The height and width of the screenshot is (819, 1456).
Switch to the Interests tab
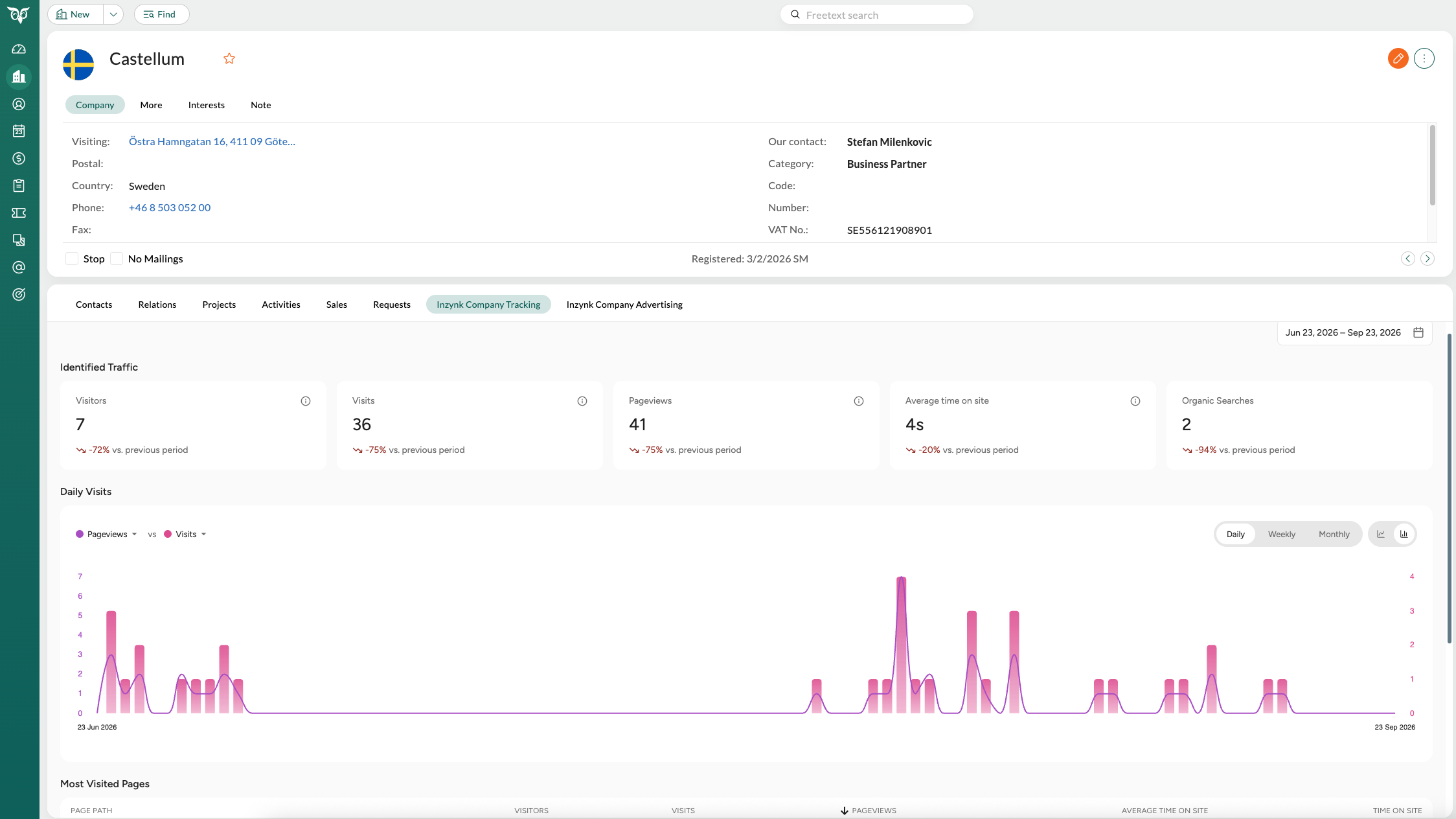(x=206, y=105)
